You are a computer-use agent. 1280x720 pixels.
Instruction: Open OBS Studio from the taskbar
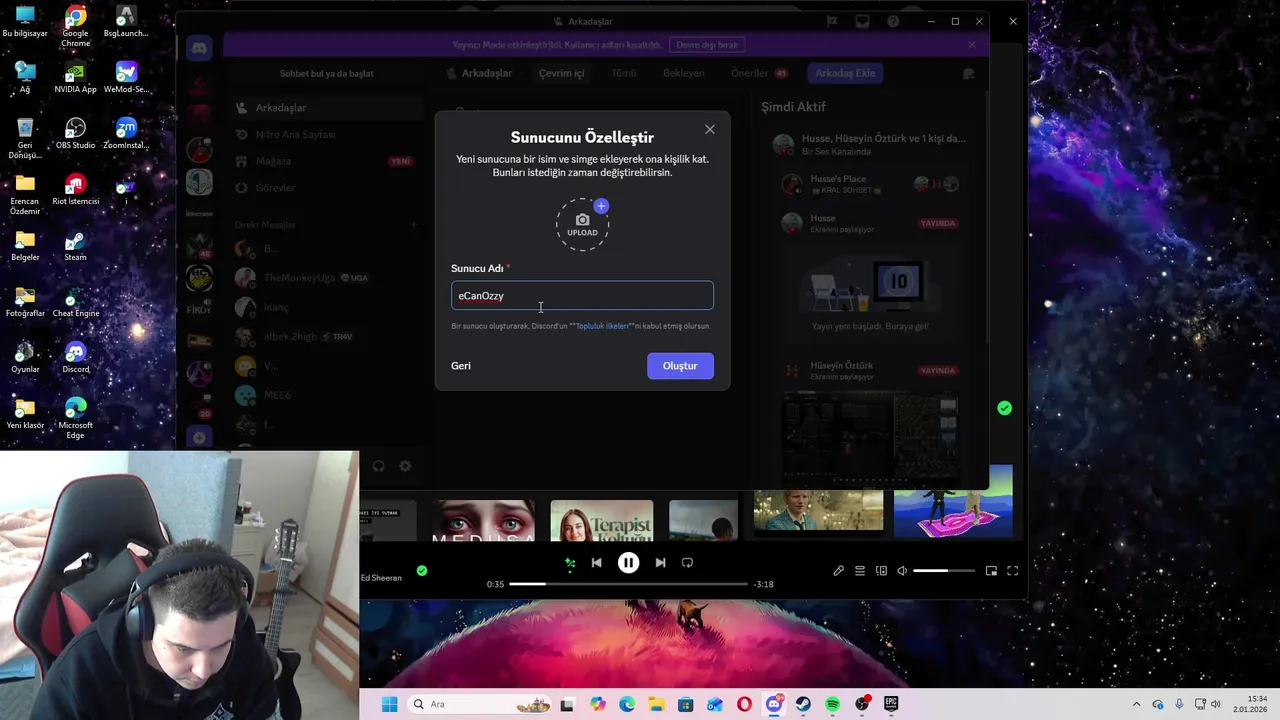click(862, 704)
